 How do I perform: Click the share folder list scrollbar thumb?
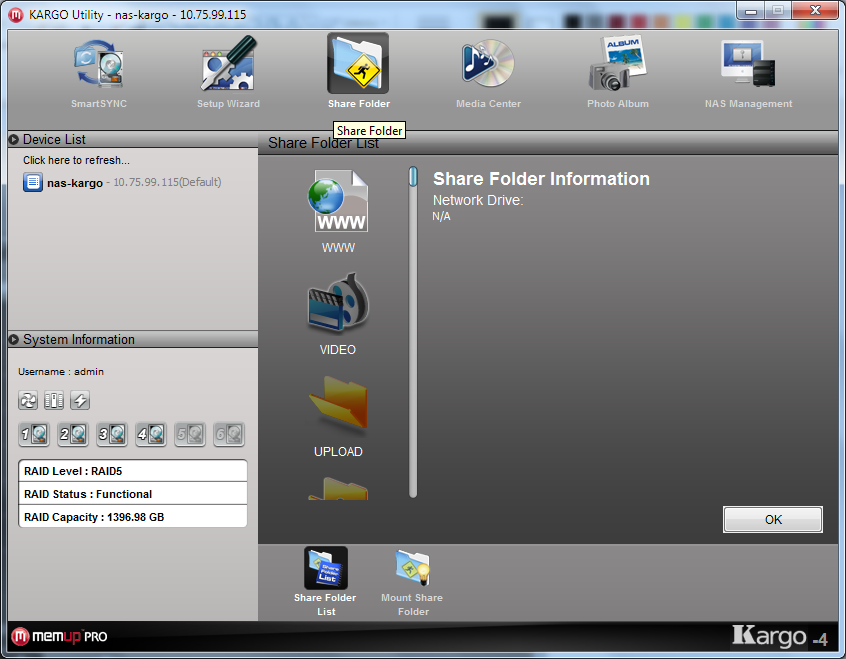tap(413, 177)
